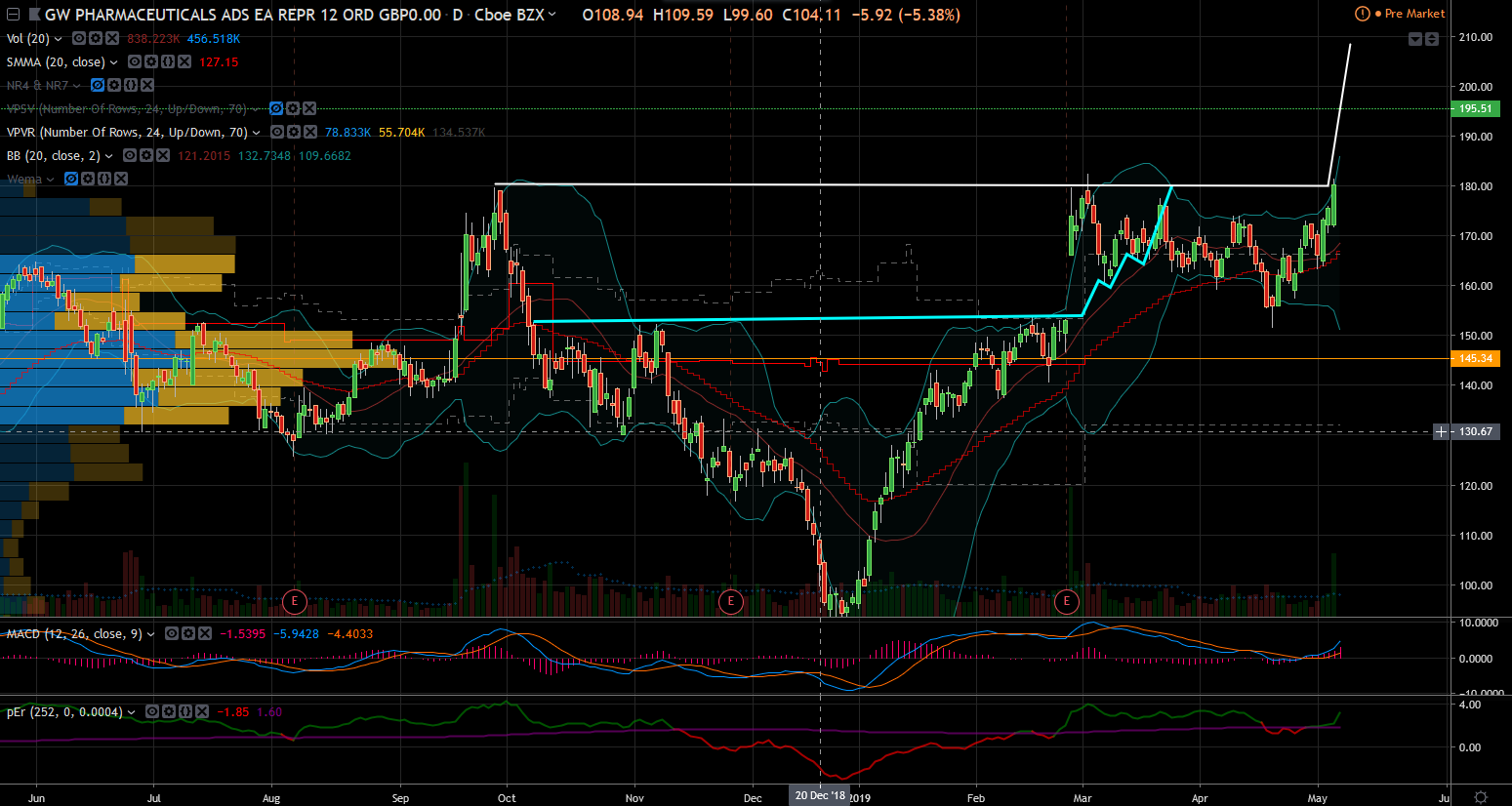Open source code of SMMA indicator
This screenshot has width=1512, height=806.
[x=167, y=61]
